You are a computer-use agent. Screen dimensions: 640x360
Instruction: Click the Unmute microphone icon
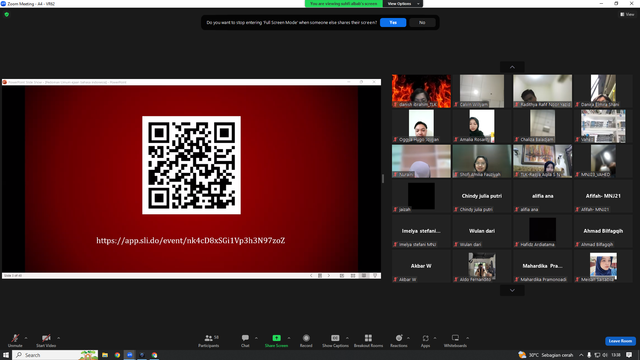click(x=15, y=338)
